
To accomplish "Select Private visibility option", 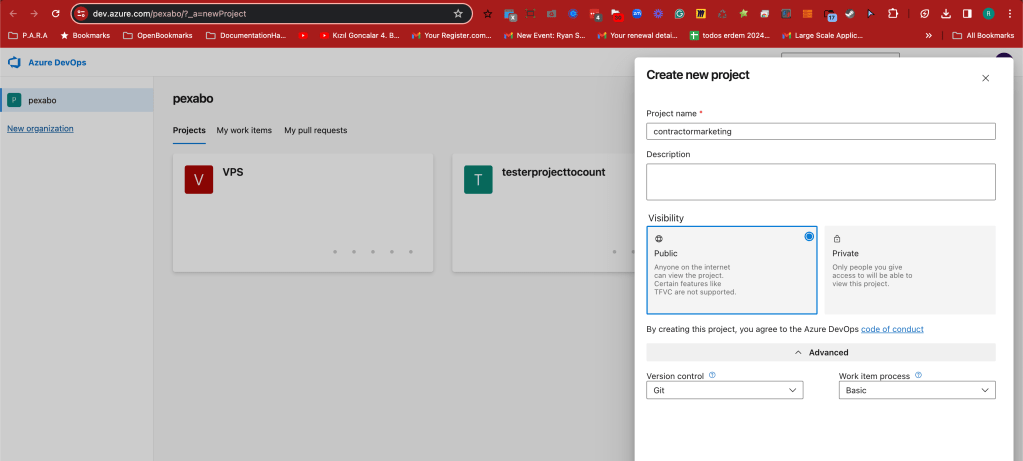I will pos(910,270).
